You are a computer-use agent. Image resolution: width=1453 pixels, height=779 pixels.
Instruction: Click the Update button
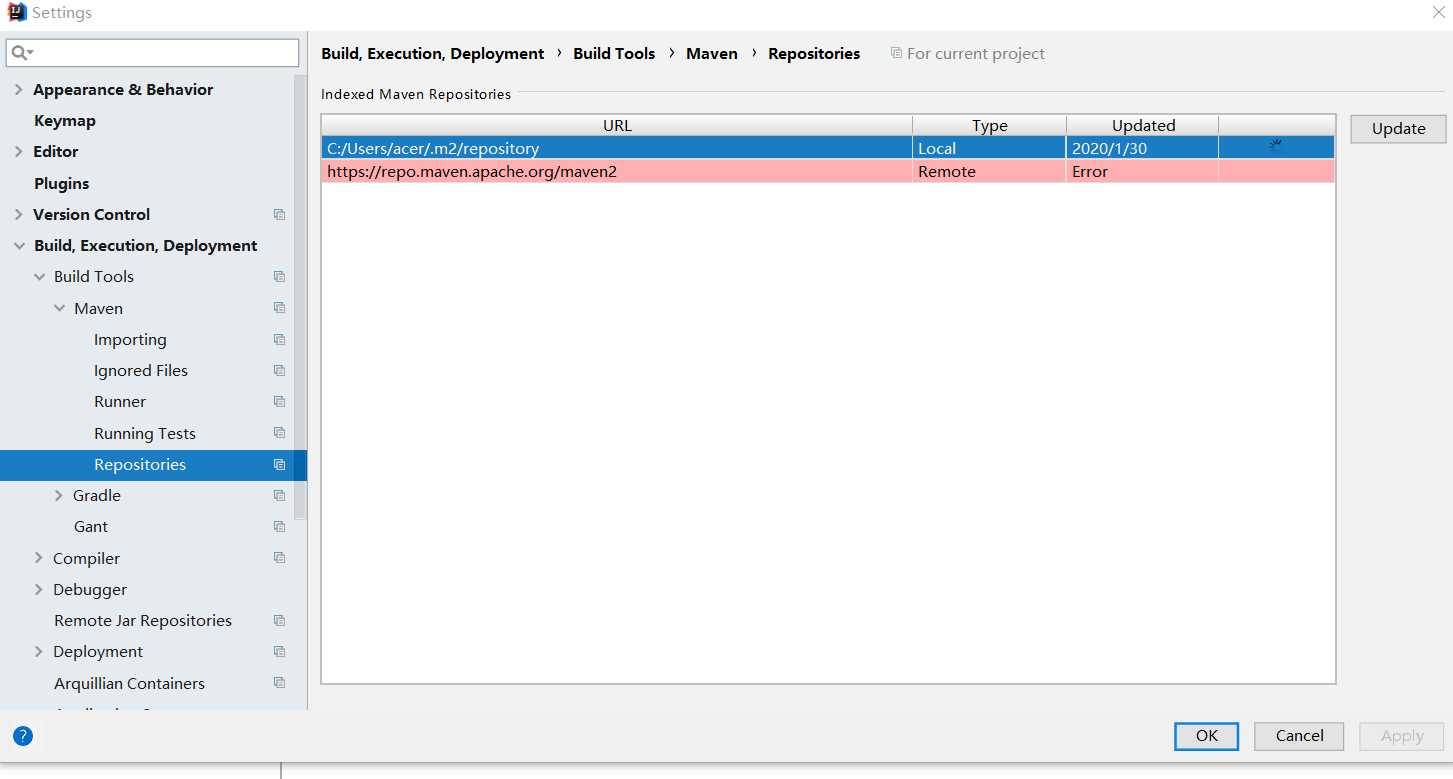tap(1398, 129)
